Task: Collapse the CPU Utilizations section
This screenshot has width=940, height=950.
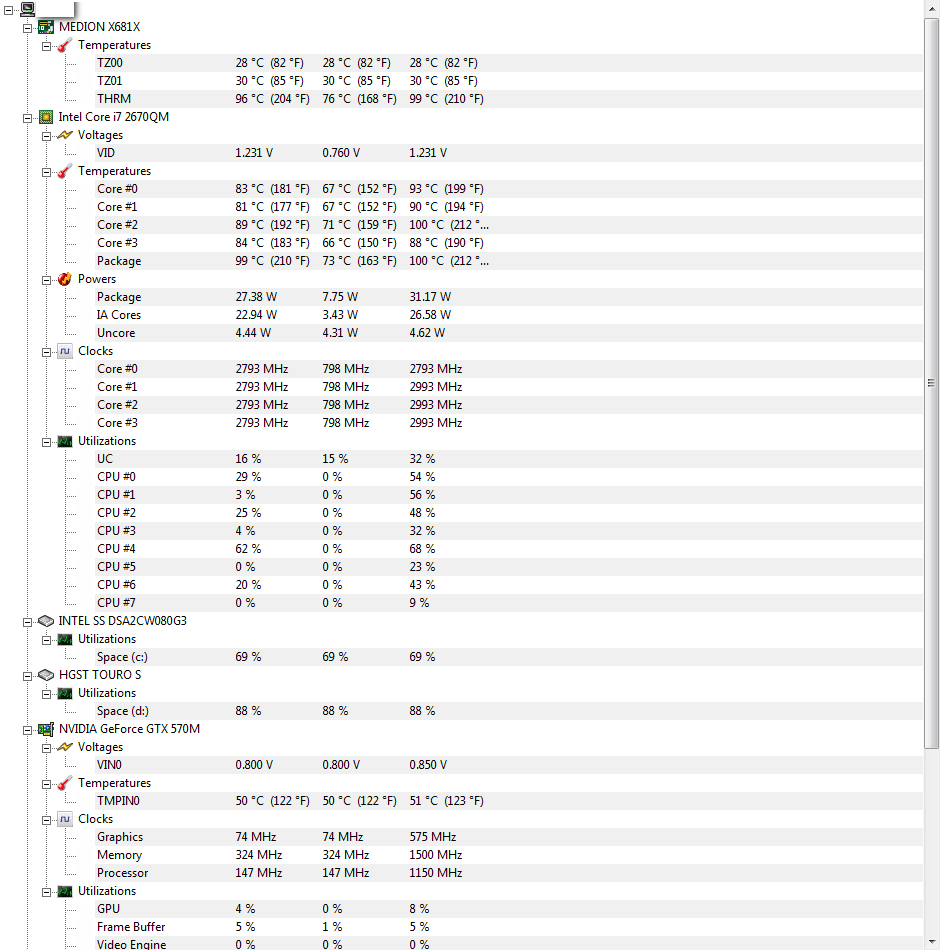Action: coord(46,442)
